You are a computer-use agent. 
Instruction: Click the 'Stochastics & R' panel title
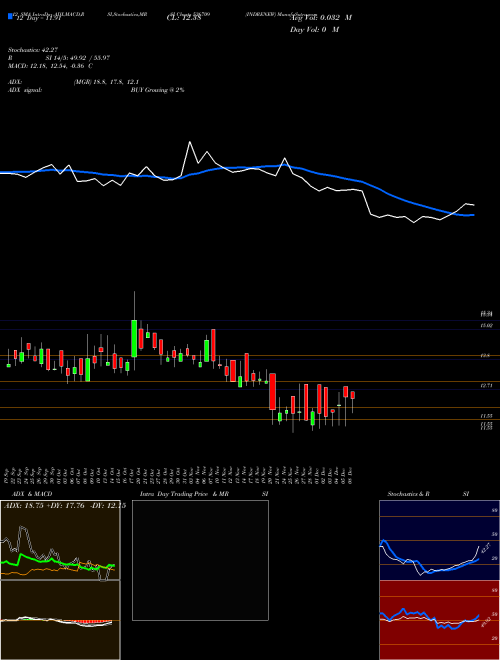[x=408, y=494]
